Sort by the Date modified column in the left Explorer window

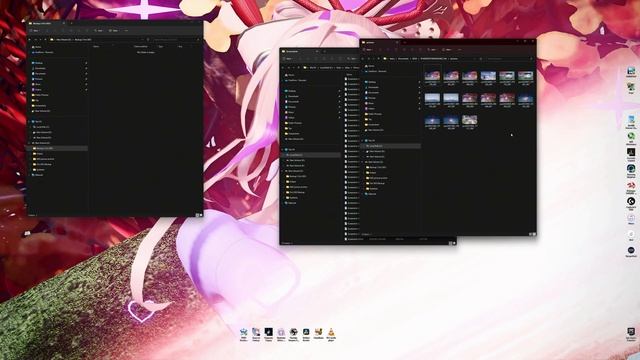(x=140, y=47)
